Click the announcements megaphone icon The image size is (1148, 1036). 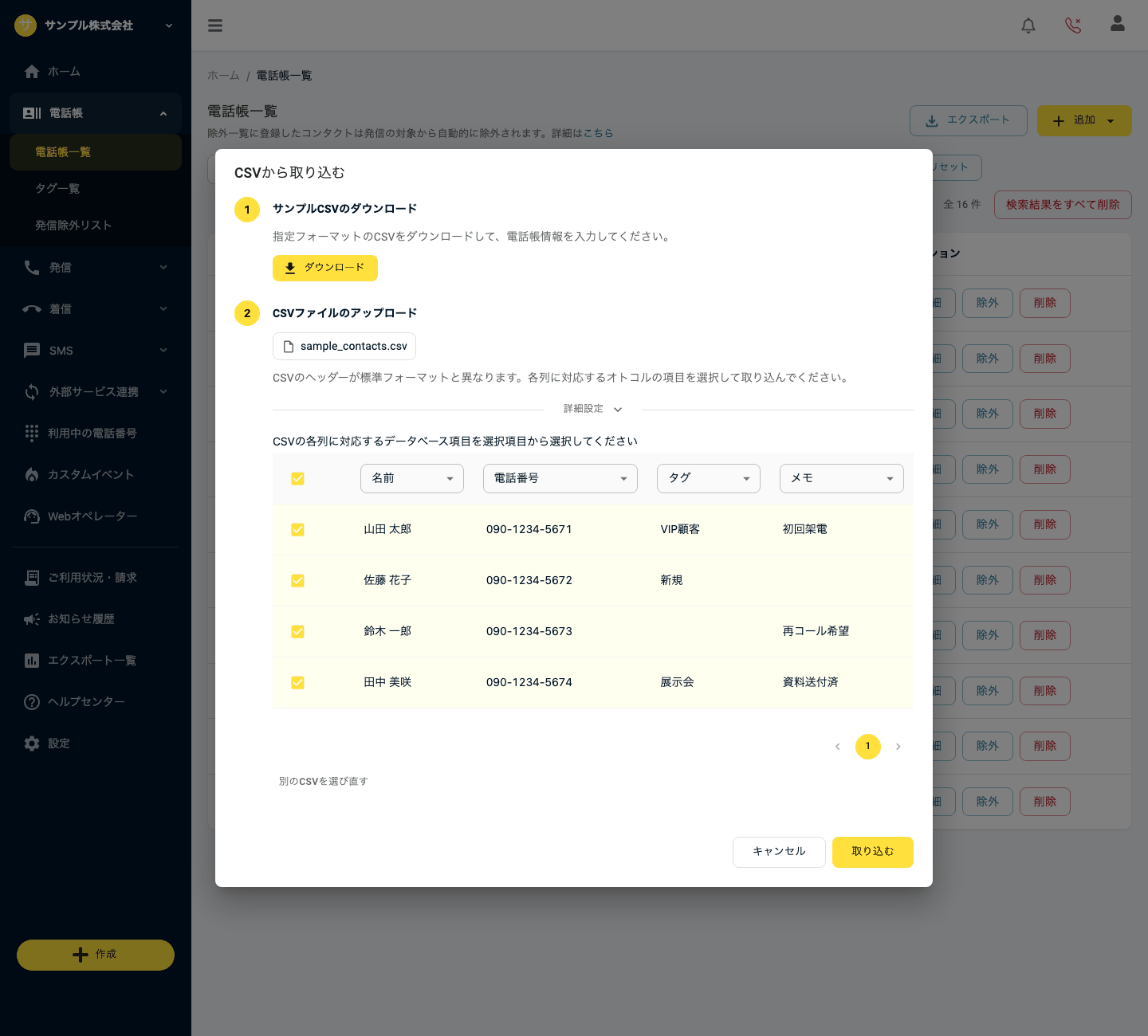tap(32, 619)
